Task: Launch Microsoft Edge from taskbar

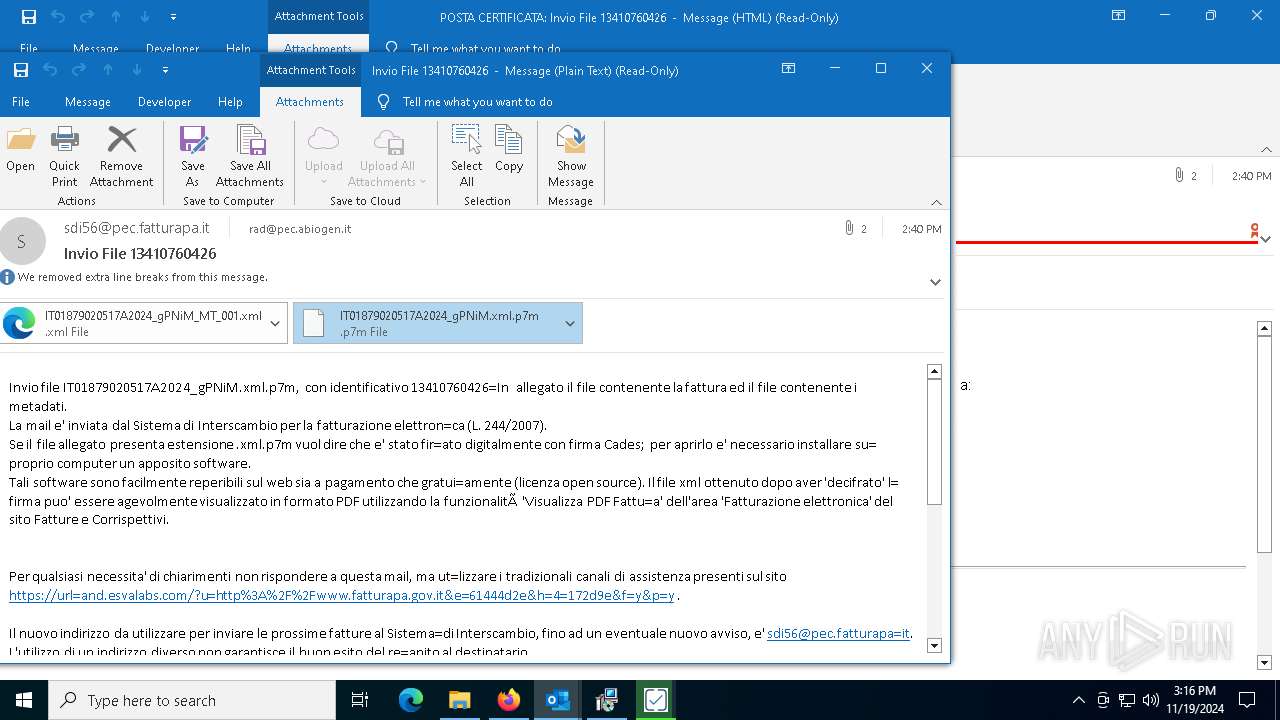Action: 411,700
